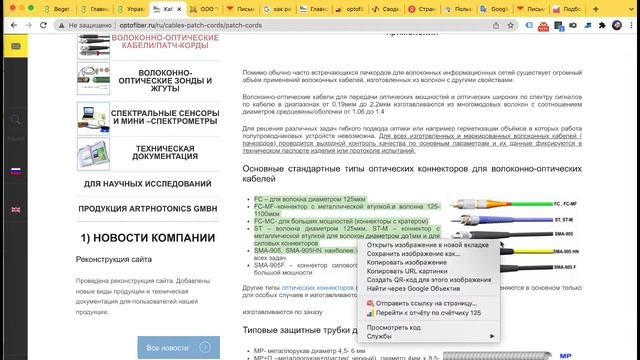Open the Chrome three-dot menu
The height and width of the screenshot is (360, 640).
coord(631,25)
